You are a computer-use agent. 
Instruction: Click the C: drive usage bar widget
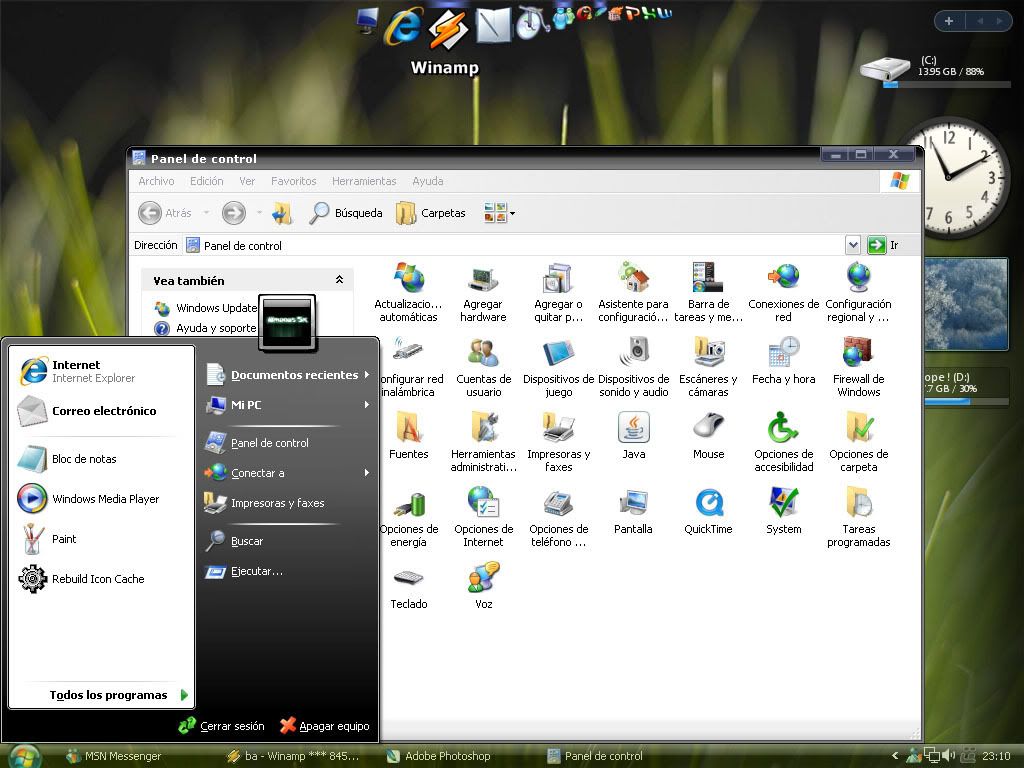pos(947,84)
